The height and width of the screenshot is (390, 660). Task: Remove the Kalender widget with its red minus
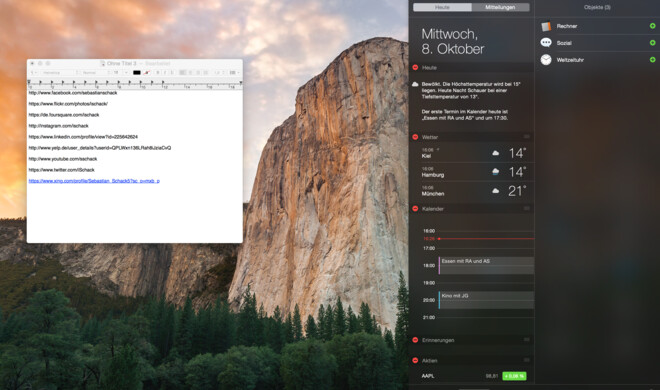coord(415,208)
